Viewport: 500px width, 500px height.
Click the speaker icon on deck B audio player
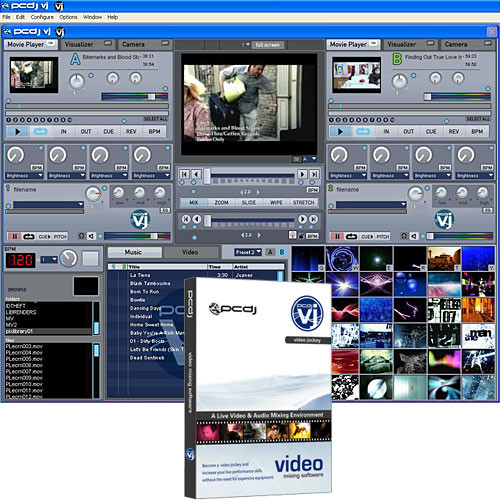pyautogui.click(x=414, y=236)
